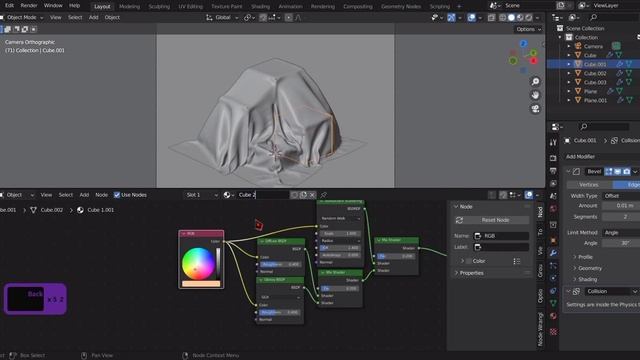
Task: Click the pan hand viewport gizmo
Action: click(535, 95)
